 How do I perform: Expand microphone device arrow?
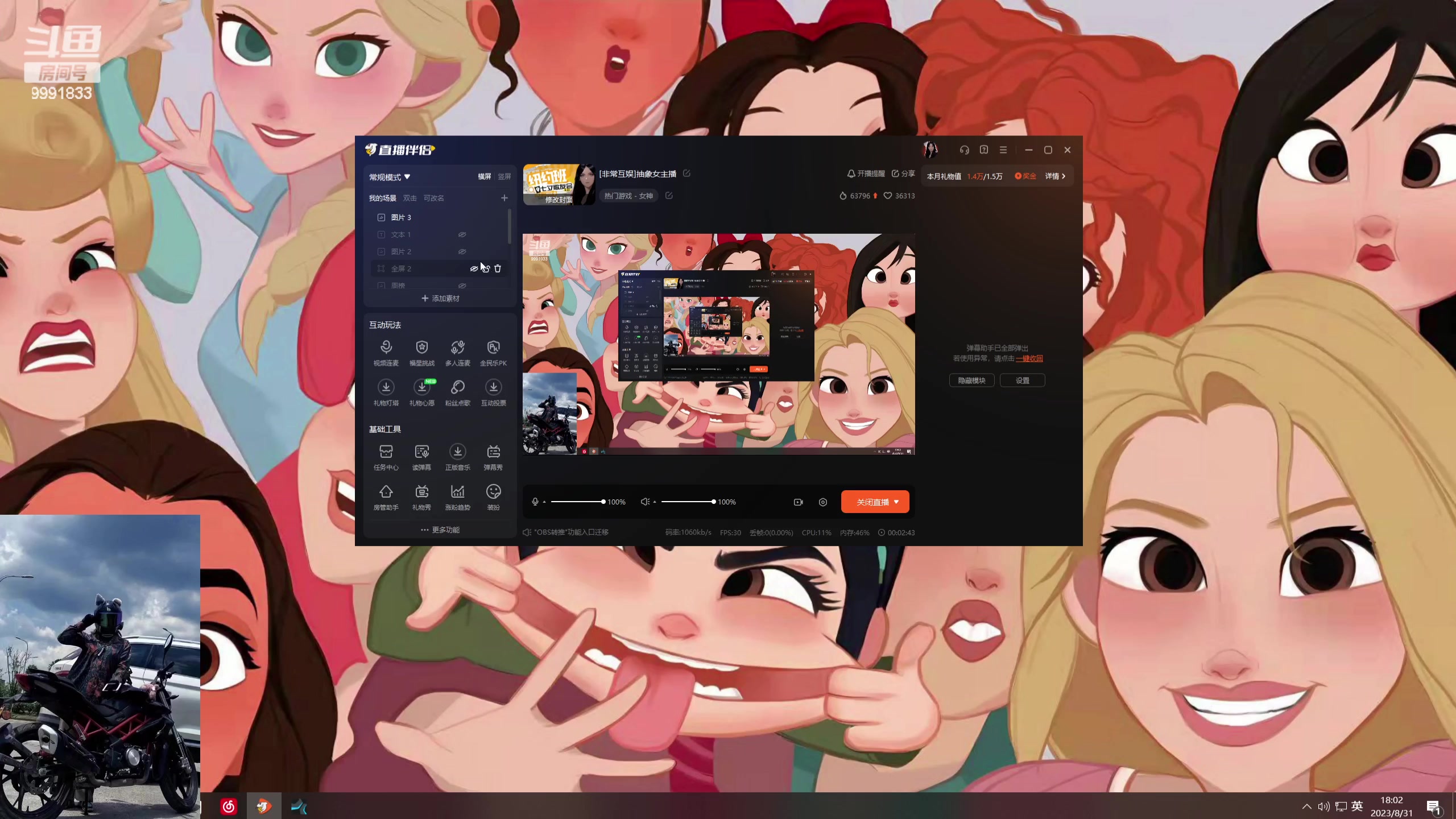pyautogui.click(x=544, y=502)
